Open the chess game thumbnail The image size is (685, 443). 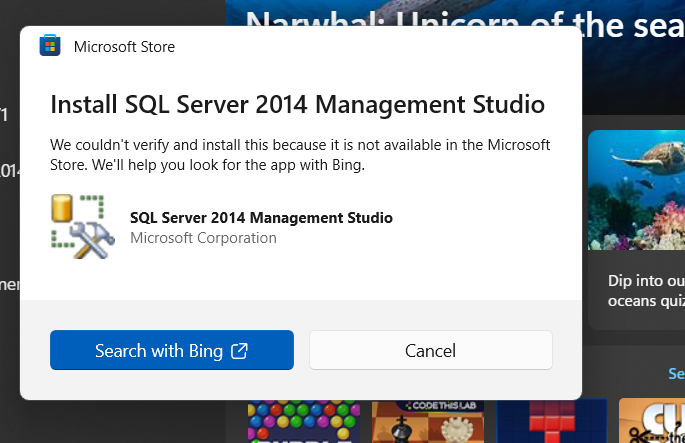[430, 421]
